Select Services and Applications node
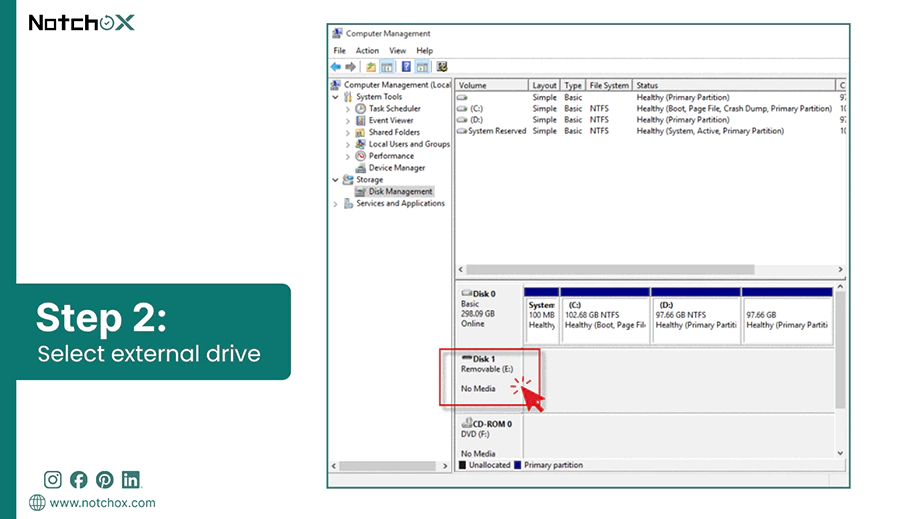The image size is (922, 519). coord(400,203)
